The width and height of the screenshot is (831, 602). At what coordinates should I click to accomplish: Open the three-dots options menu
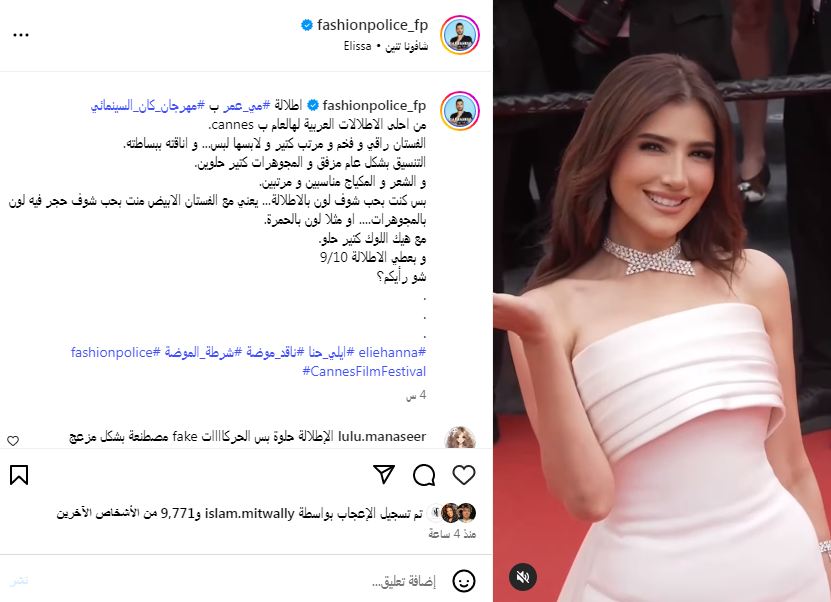point(21,35)
